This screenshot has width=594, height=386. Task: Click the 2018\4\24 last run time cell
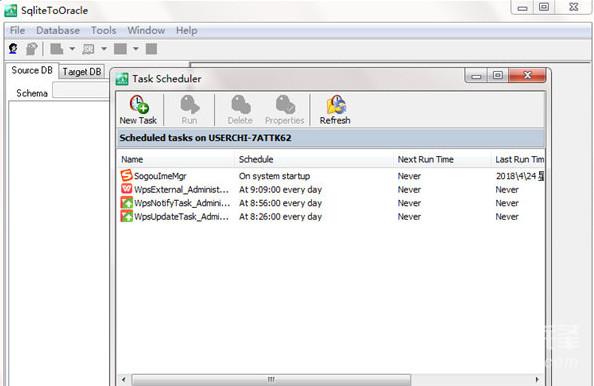tap(520, 176)
